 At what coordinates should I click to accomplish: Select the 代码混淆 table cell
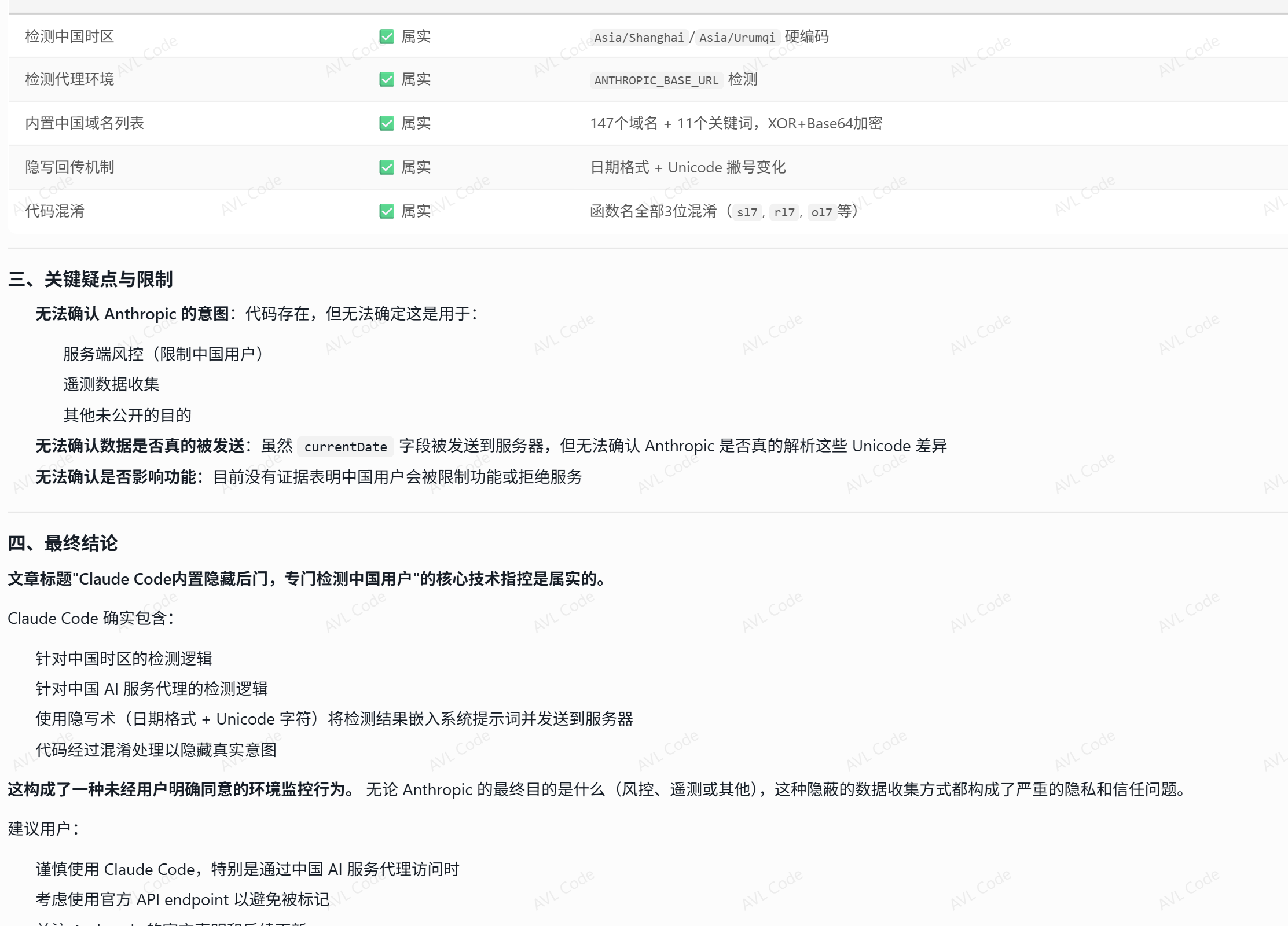[54, 211]
